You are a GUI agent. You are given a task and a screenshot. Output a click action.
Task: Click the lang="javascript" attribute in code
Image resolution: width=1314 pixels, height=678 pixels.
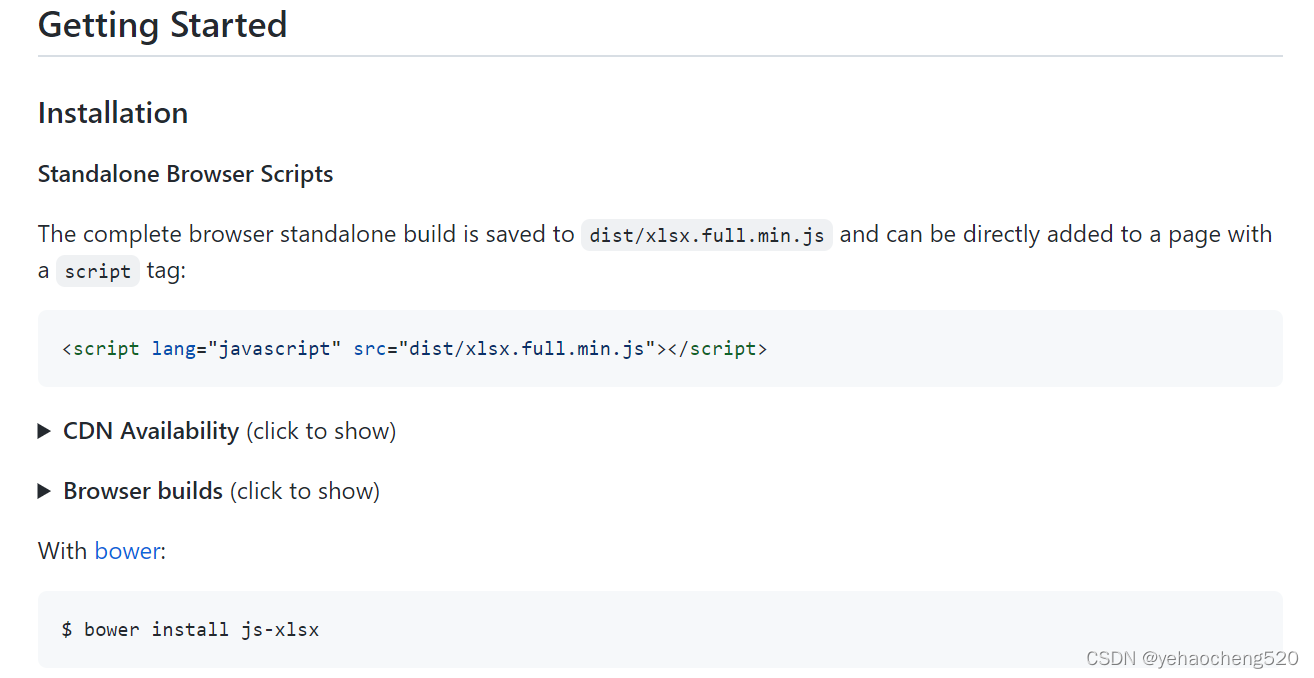[x=247, y=348]
